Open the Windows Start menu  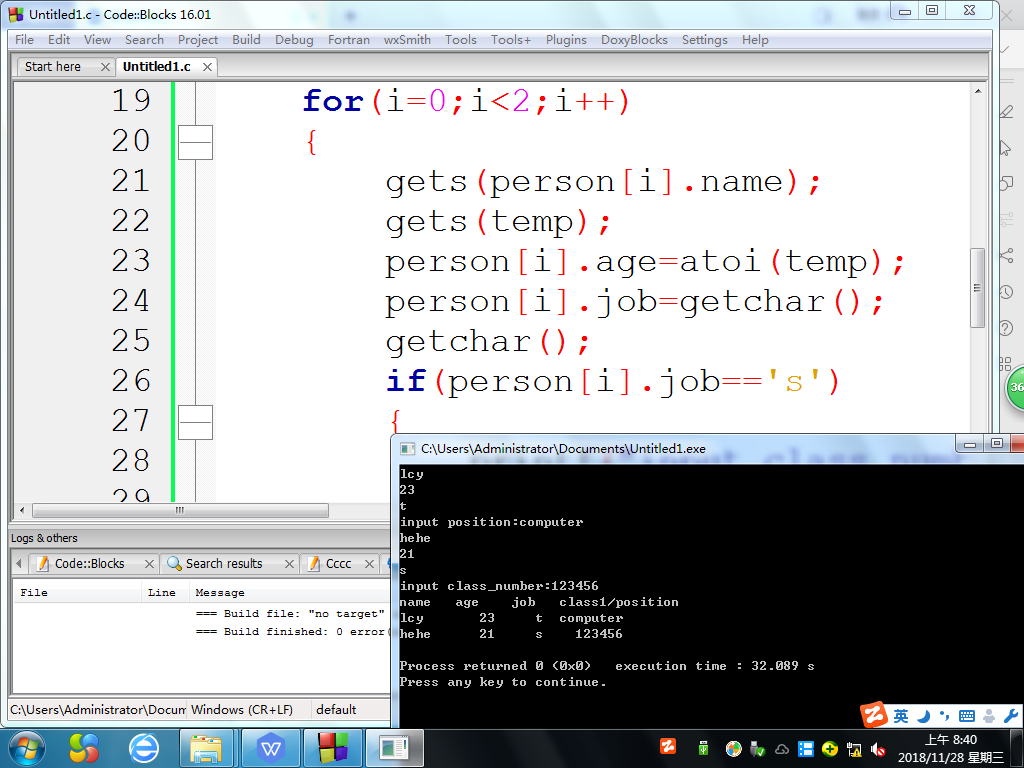tap(27, 748)
